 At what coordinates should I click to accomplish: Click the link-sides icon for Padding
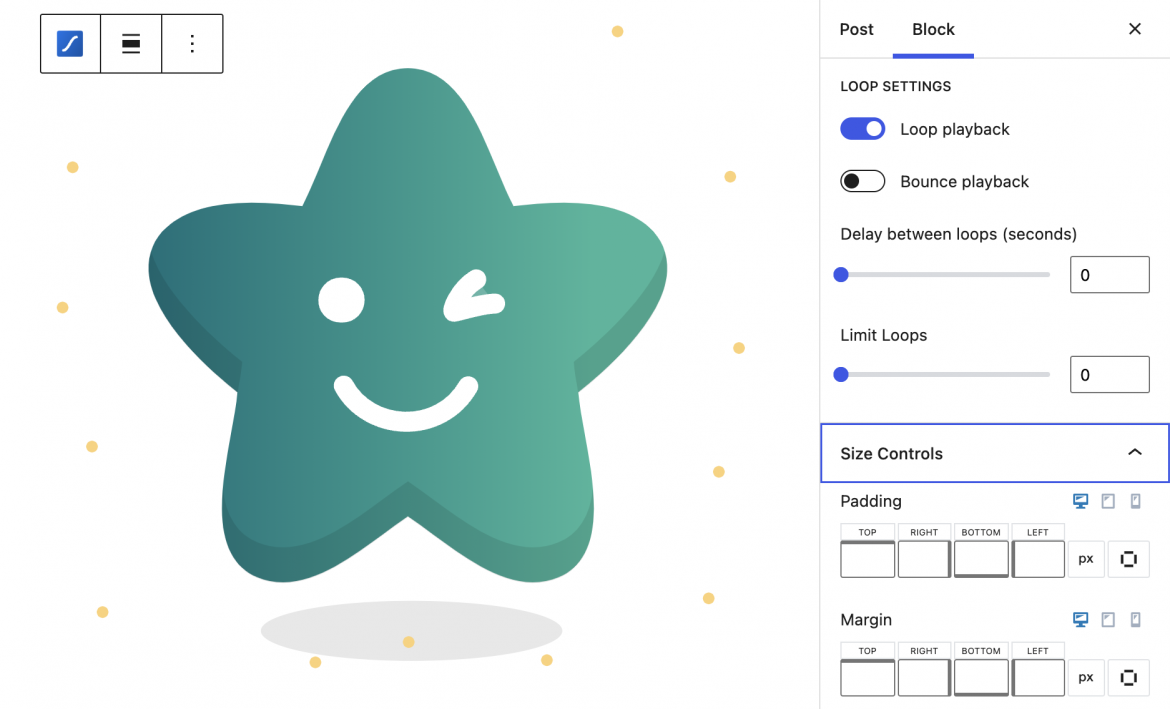pyautogui.click(x=1129, y=559)
